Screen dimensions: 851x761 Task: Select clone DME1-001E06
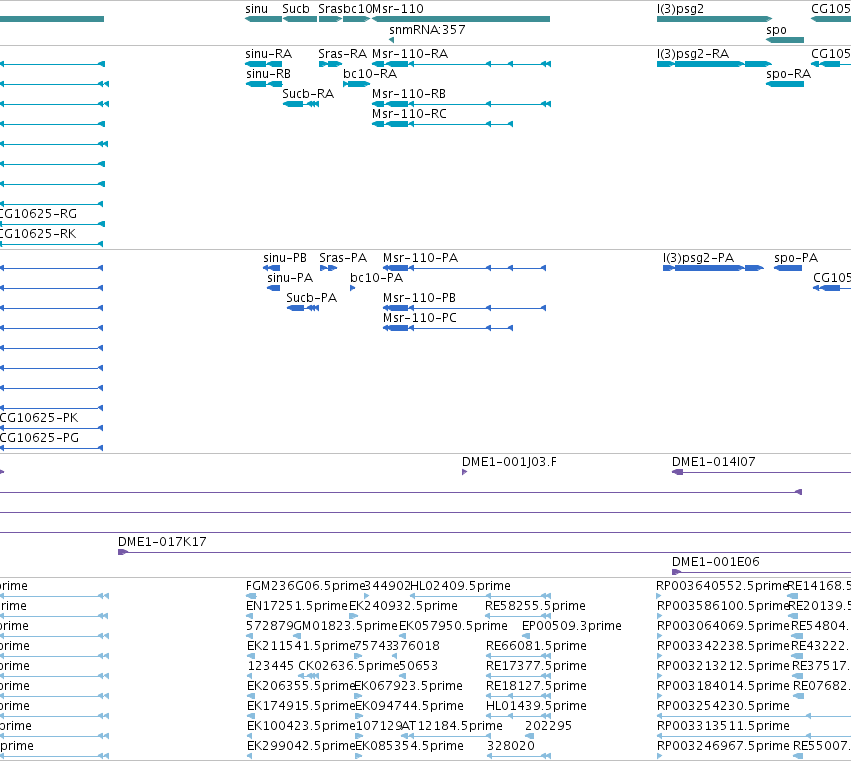tap(715, 562)
